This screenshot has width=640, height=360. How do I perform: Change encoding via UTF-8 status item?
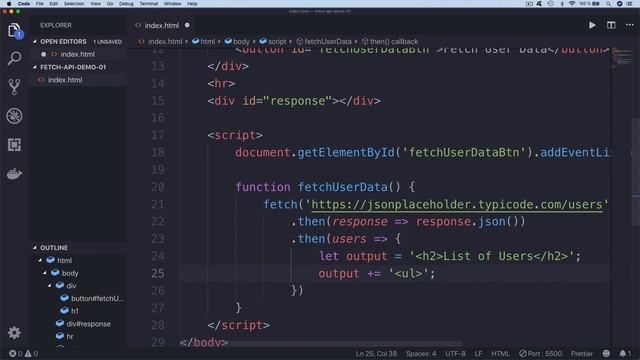[455, 353]
